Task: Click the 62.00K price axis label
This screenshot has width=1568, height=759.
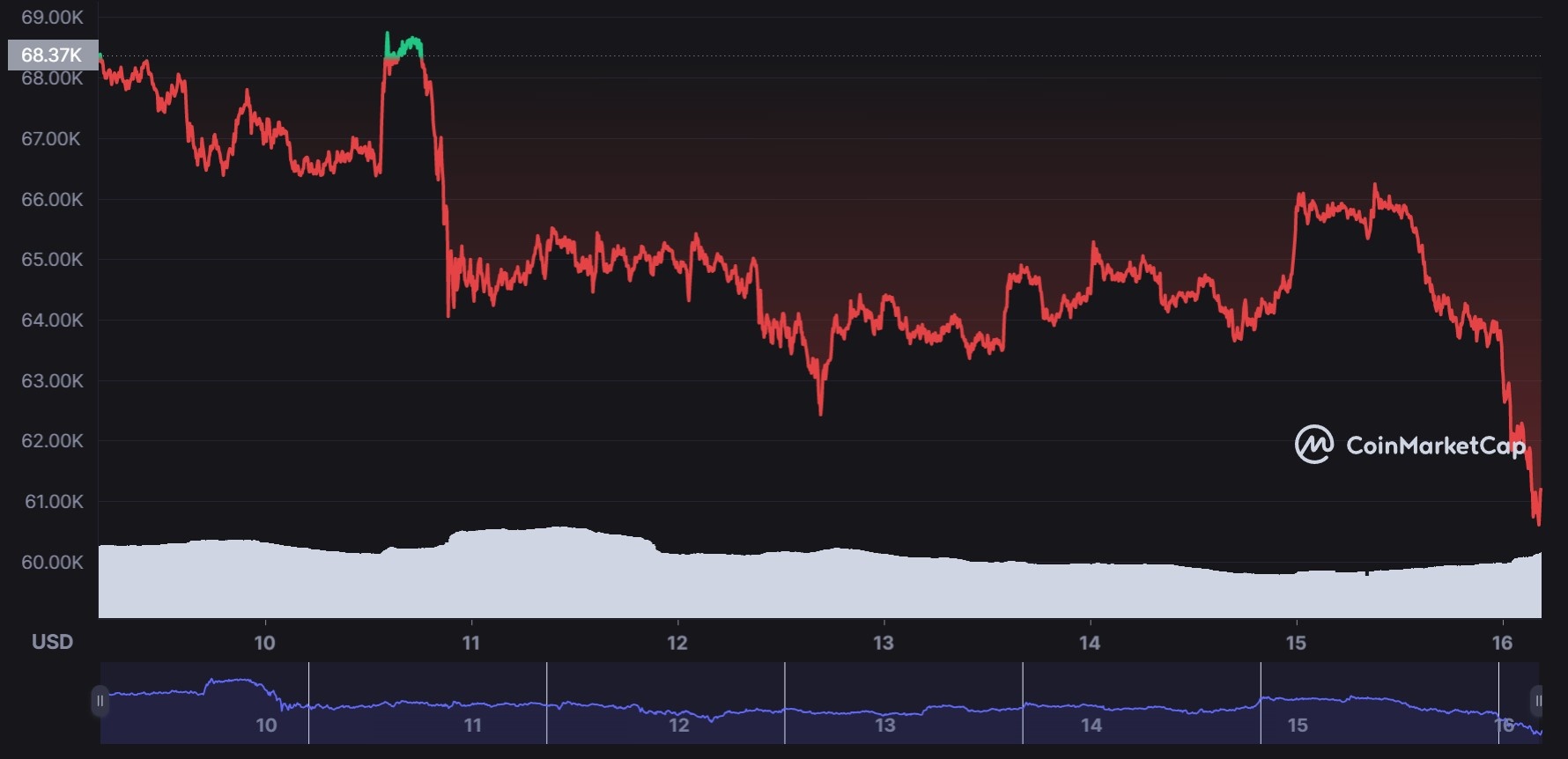Action: click(x=52, y=441)
